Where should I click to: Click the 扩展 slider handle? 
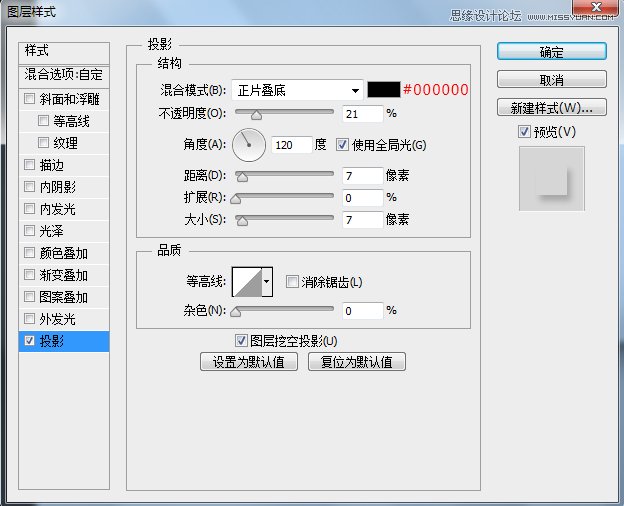click(x=236, y=199)
